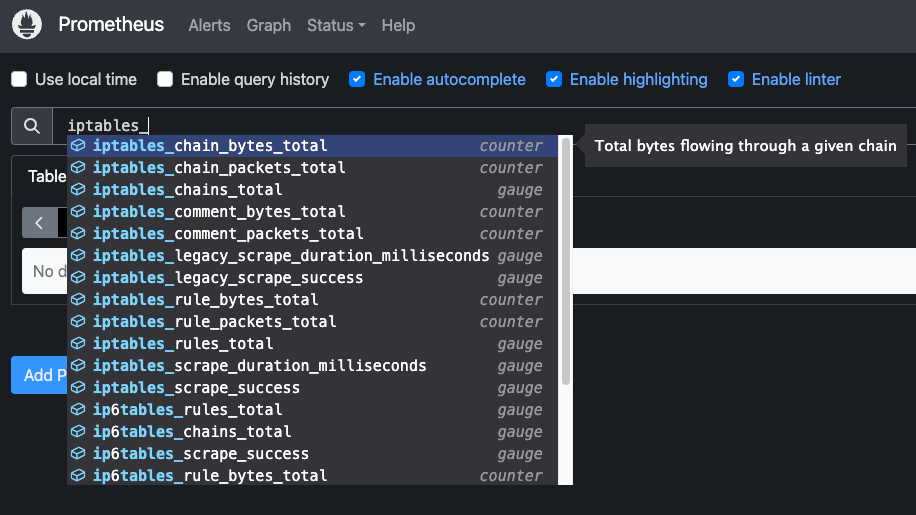Disable the Enable autocomplete checkbox
The height and width of the screenshot is (515, 916).
click(357, 79)
